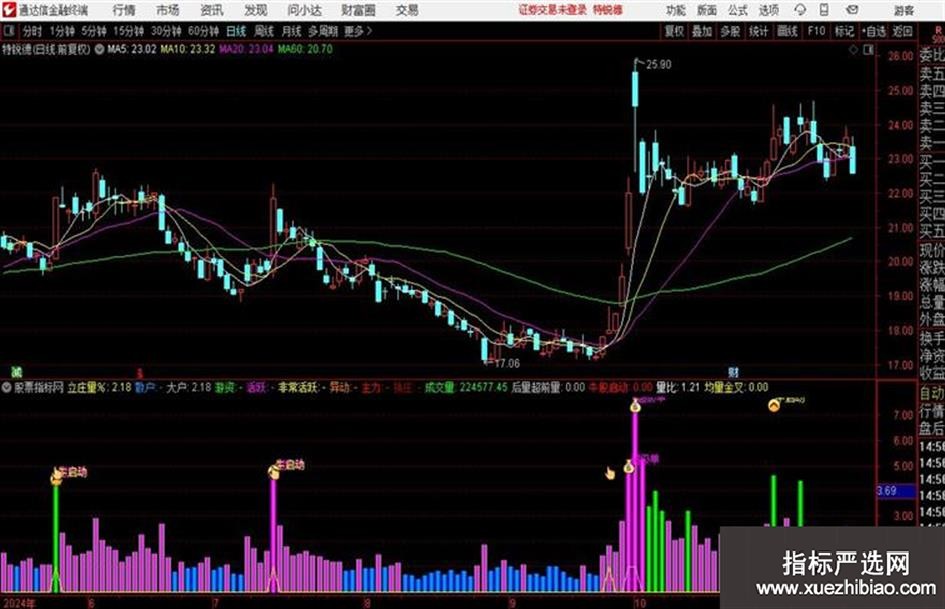The width and height of the screenshot is (945, 609).
Task: Select the 周线 weekly period tab
Action: [263, 31]
